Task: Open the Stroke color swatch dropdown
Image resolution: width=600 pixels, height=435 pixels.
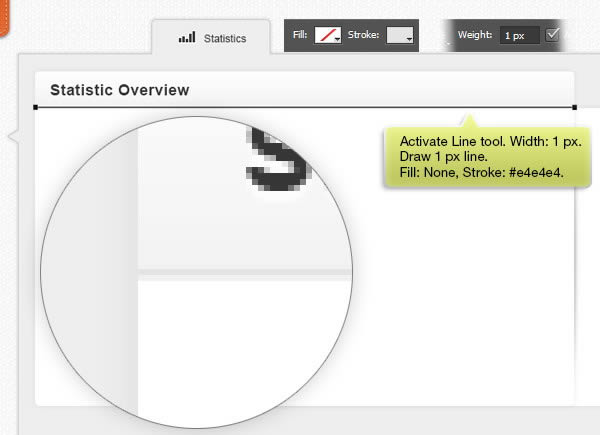Action: point(400,35)
